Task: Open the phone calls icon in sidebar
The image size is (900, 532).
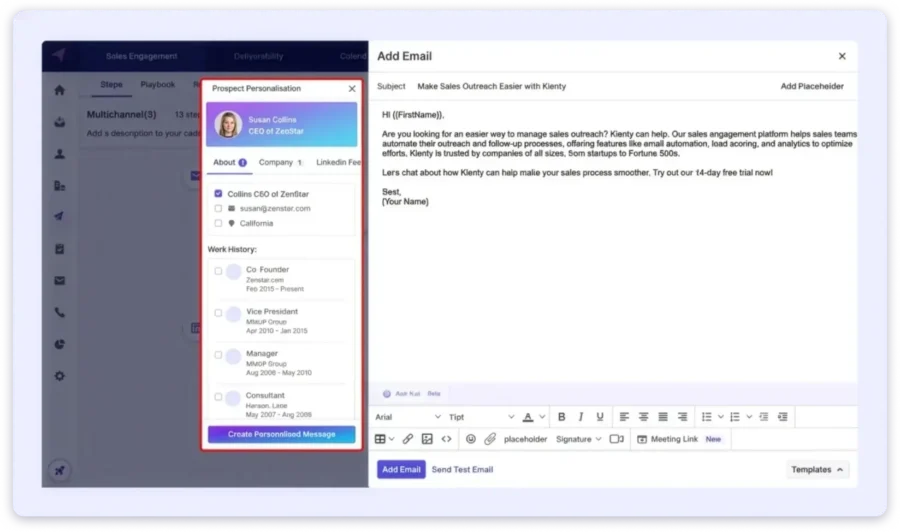Action: click(x=59, y=313)
